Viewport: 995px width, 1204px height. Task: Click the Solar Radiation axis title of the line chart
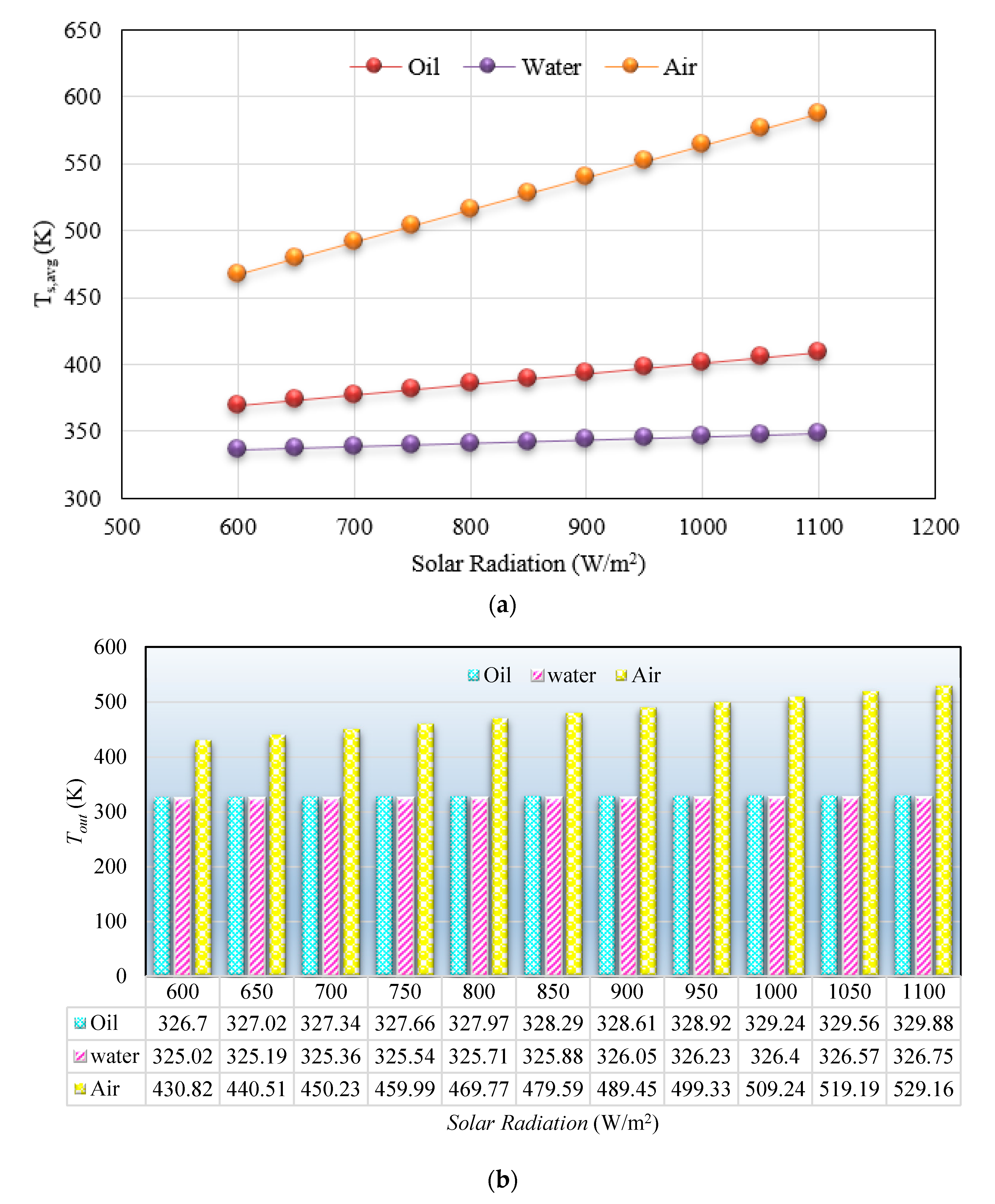coord(528,564)
